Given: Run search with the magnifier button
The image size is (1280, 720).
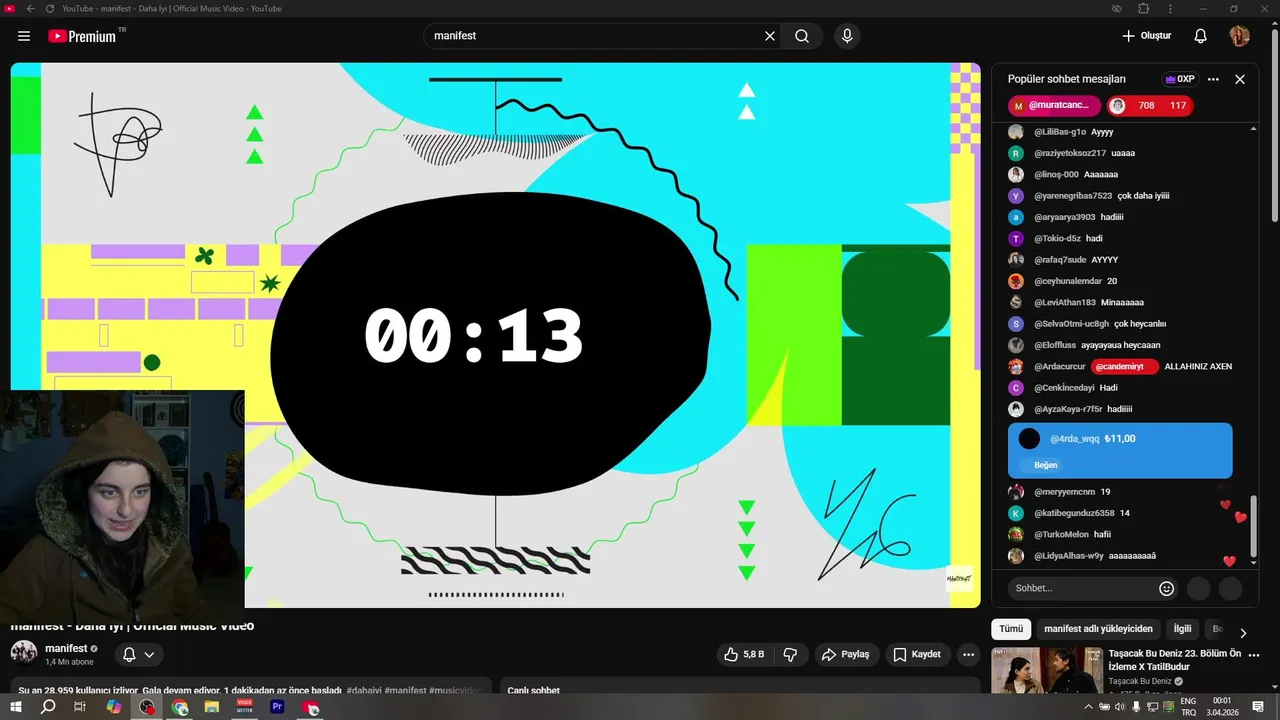Looking at the screenshot, I should coord(802,36).
